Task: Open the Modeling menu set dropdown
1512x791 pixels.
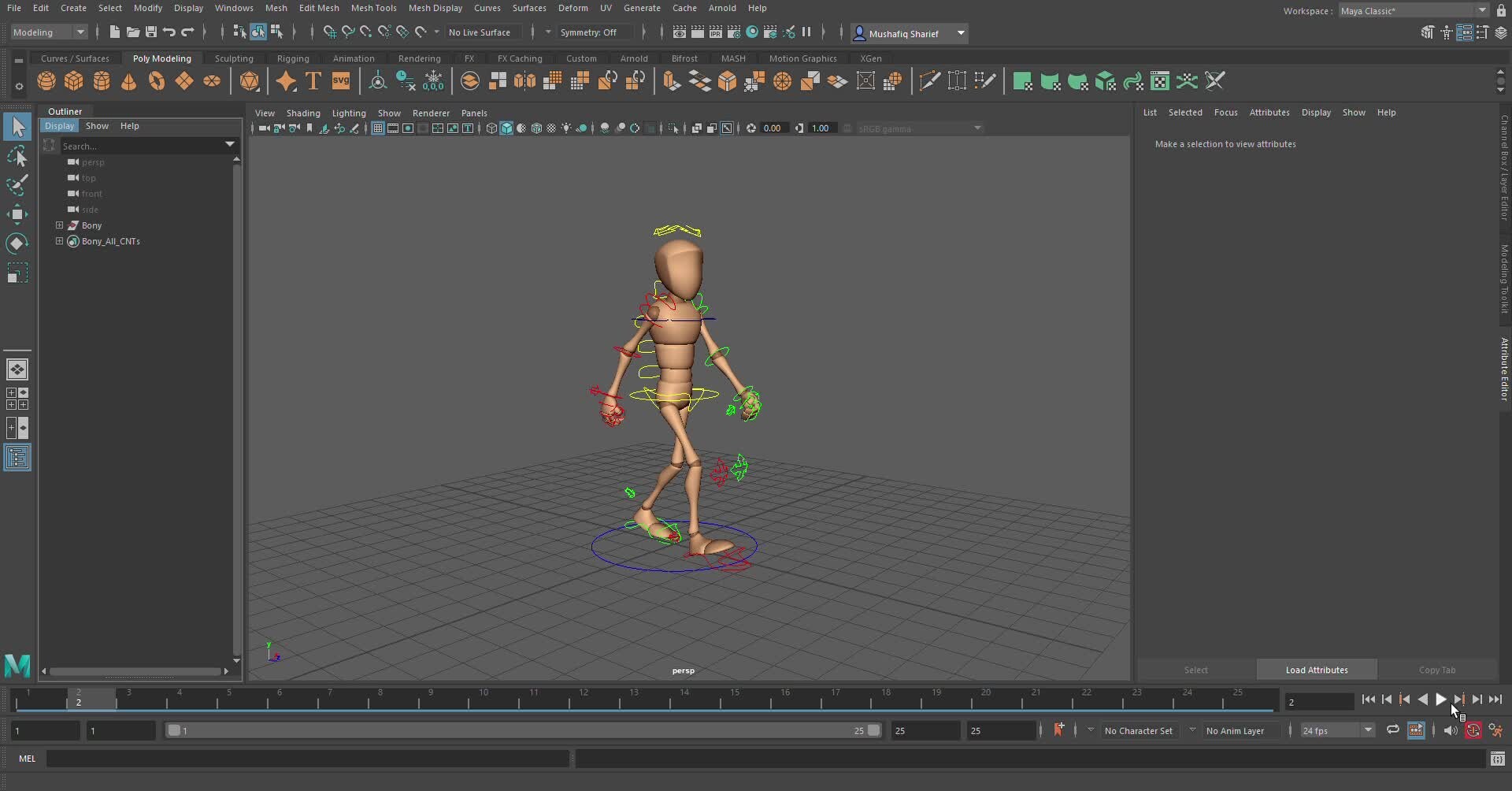Action: (x=49, y=32)
